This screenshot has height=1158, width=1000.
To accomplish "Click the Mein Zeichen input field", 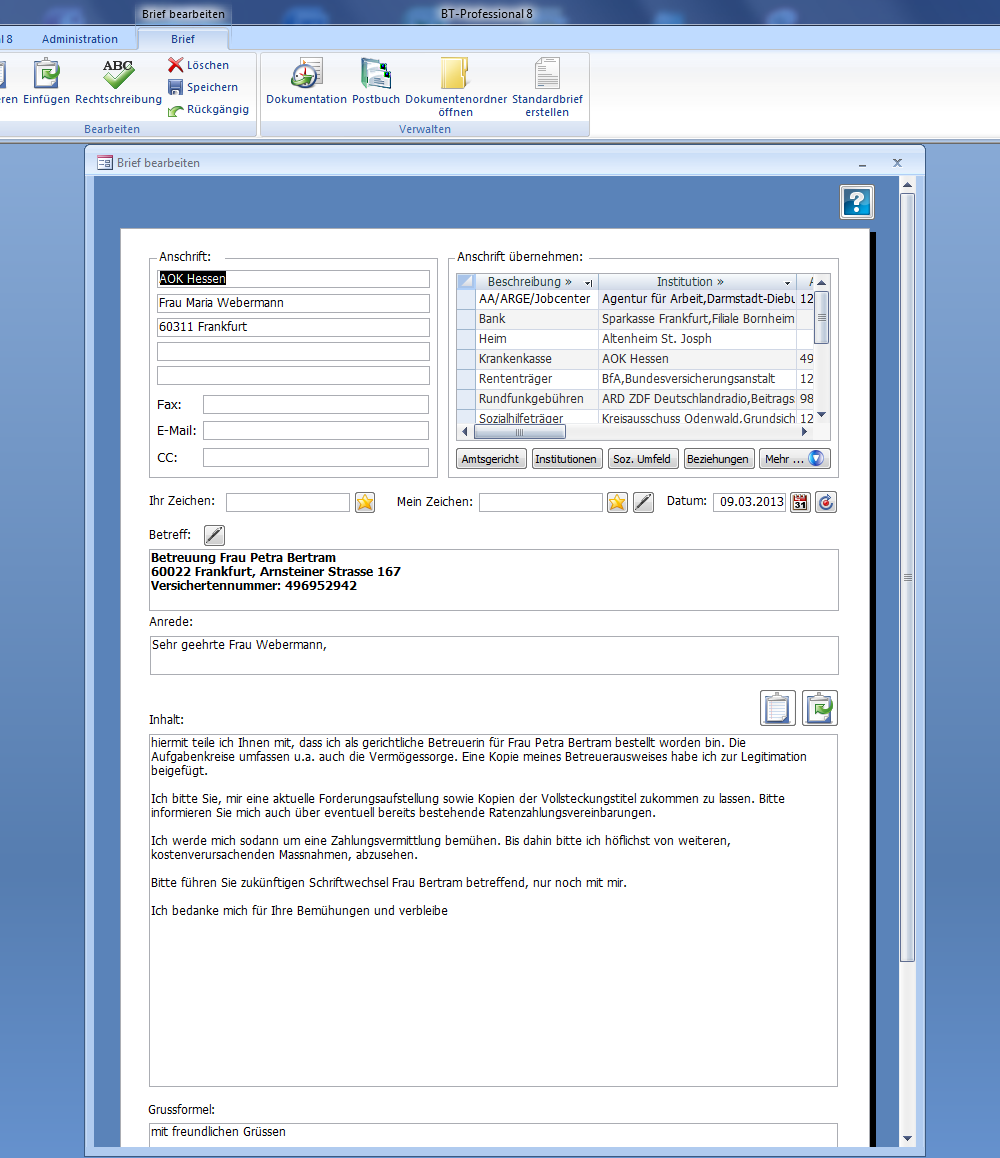I will click(541, 502).
